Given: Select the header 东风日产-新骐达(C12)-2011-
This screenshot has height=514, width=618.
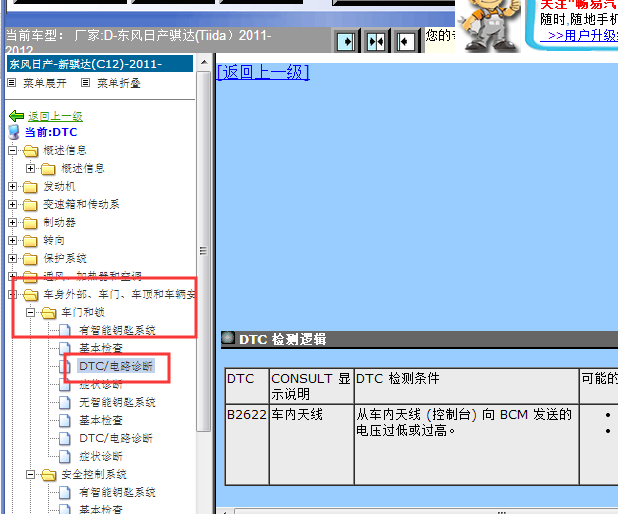Looking at the screenshot, I should [100, 64].
